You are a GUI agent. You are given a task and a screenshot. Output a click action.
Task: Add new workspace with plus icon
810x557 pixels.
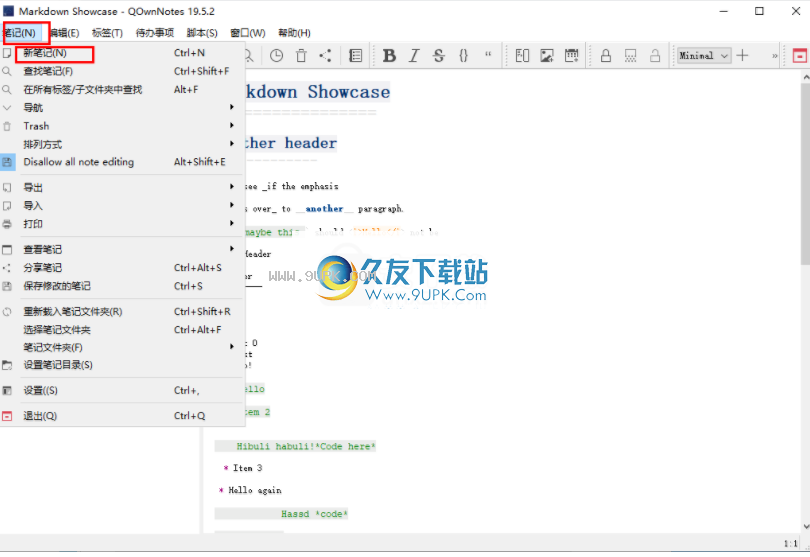click(x=742, y=55)
